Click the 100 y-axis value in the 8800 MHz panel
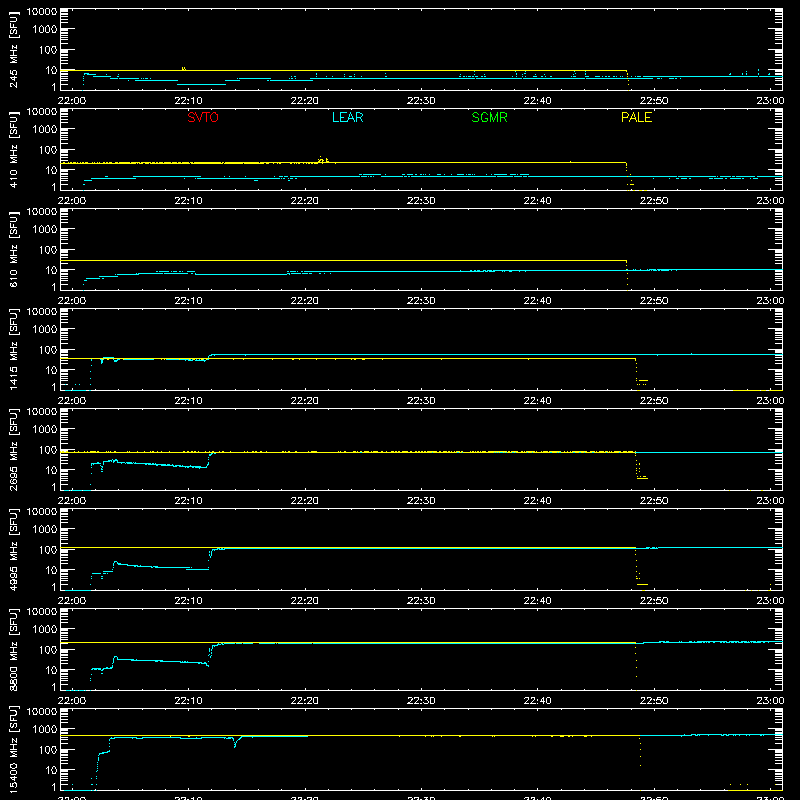The width and height of the screenshot is (800, 800). [48, 650]
